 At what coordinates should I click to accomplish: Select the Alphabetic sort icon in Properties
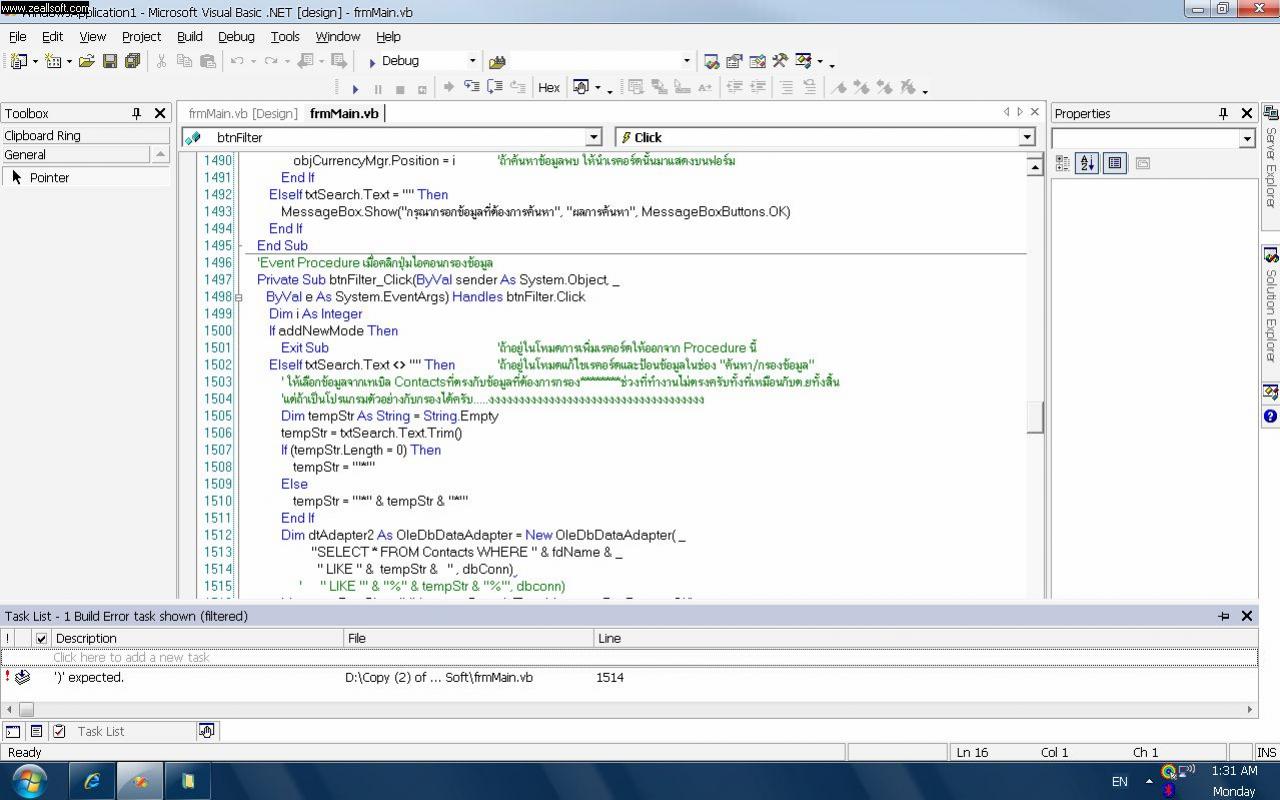(x=1087, y=163)
